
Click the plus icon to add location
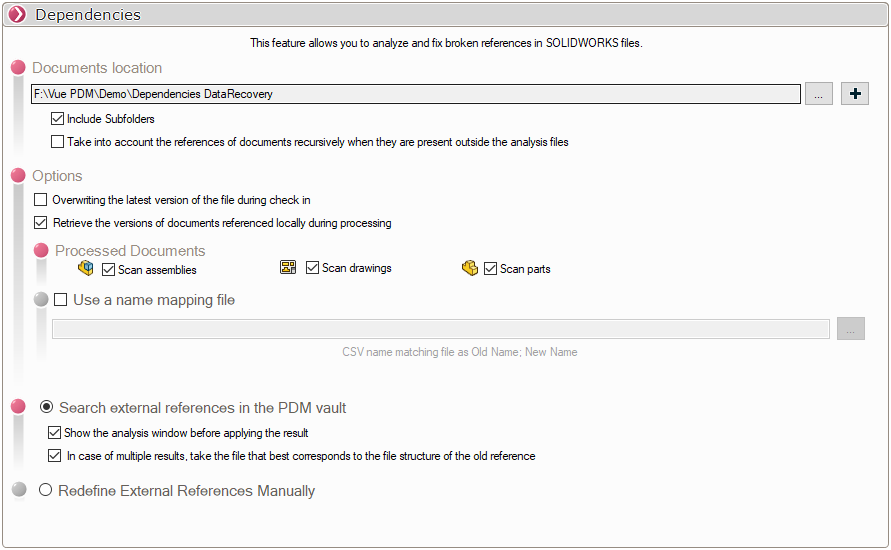pyautogui.click(x=855, y=94)
